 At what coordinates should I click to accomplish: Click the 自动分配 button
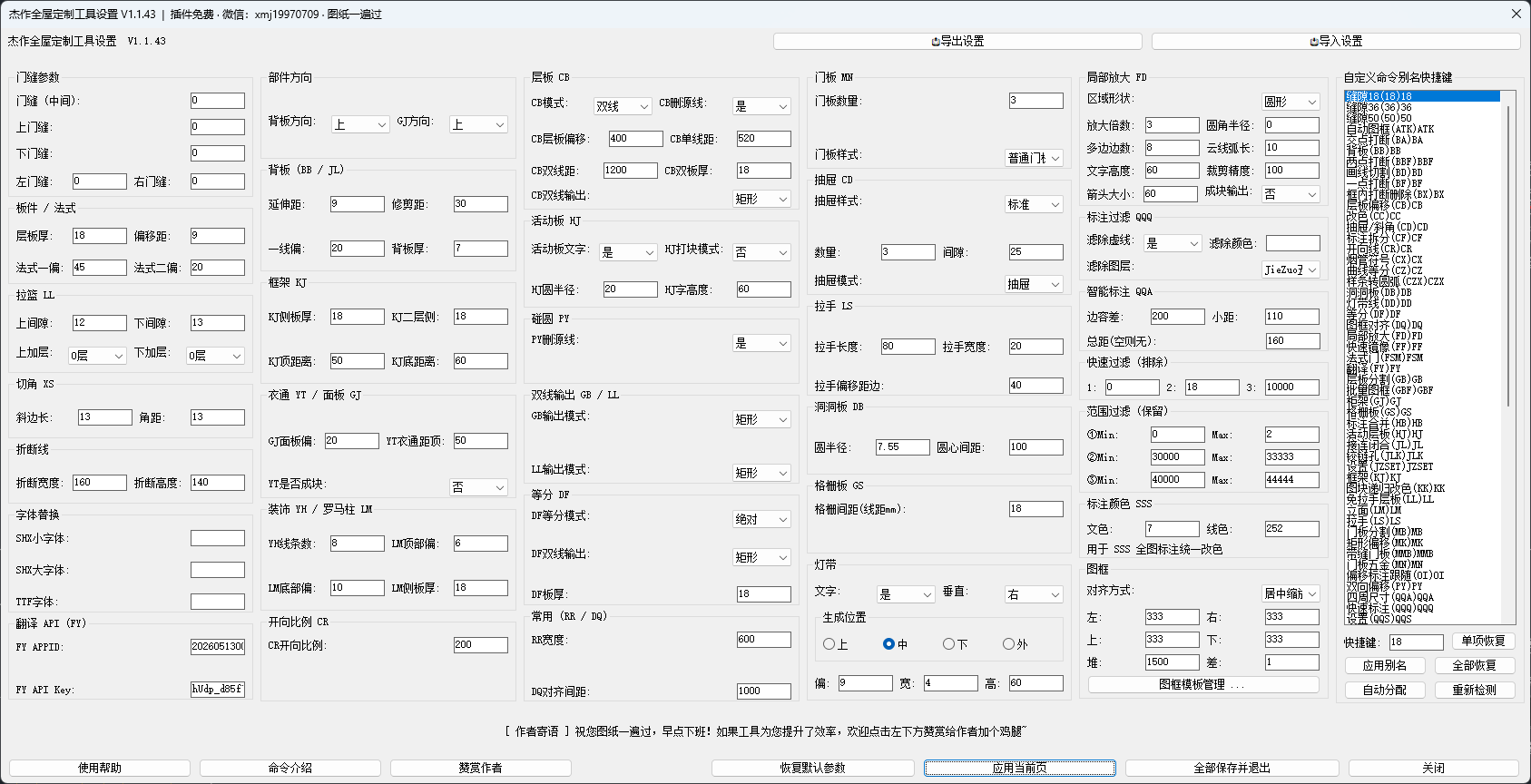tap(1385, 690)
